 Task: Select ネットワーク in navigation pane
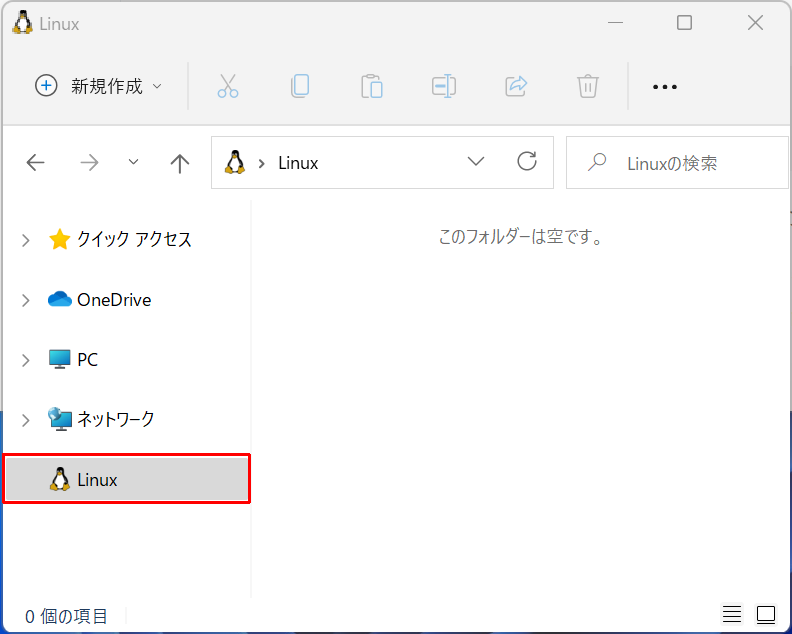(101, 419)
